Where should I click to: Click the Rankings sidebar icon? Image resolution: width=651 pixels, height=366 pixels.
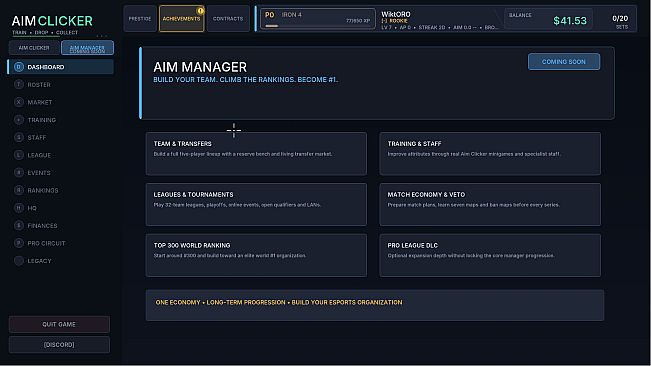coord(19,190)
